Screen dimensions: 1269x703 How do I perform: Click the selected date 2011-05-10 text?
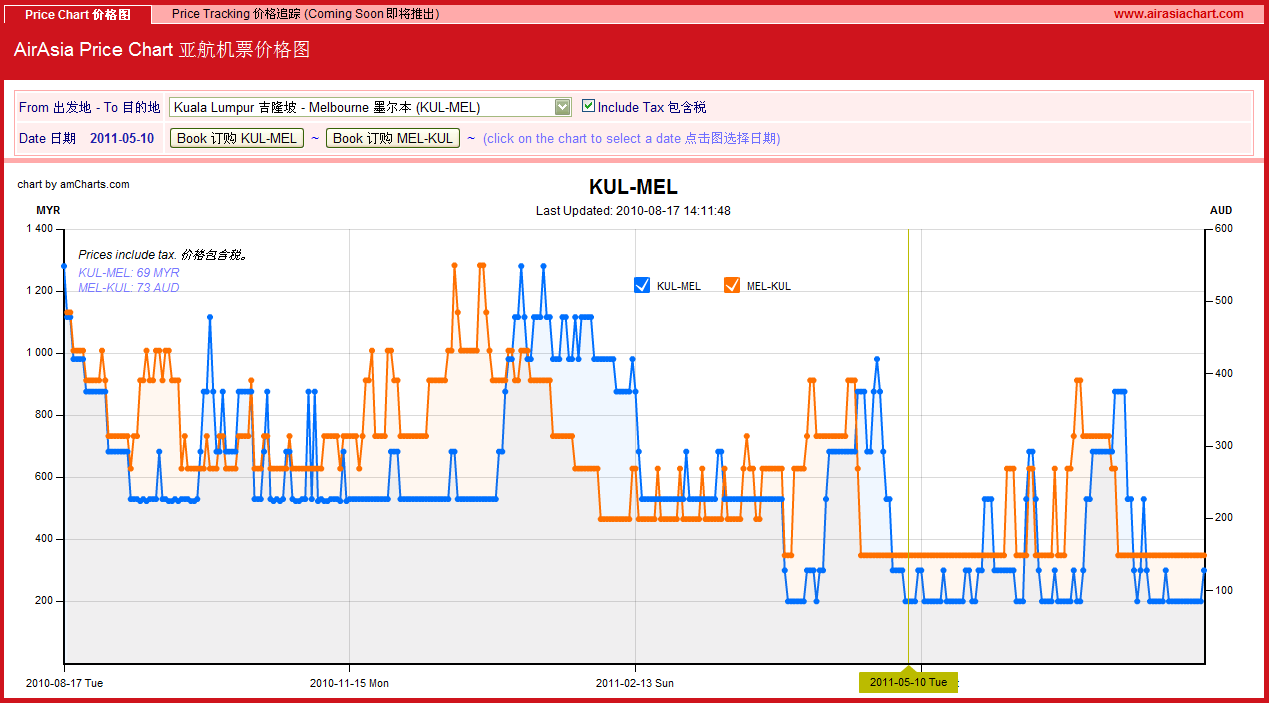[x=122, y=138]
